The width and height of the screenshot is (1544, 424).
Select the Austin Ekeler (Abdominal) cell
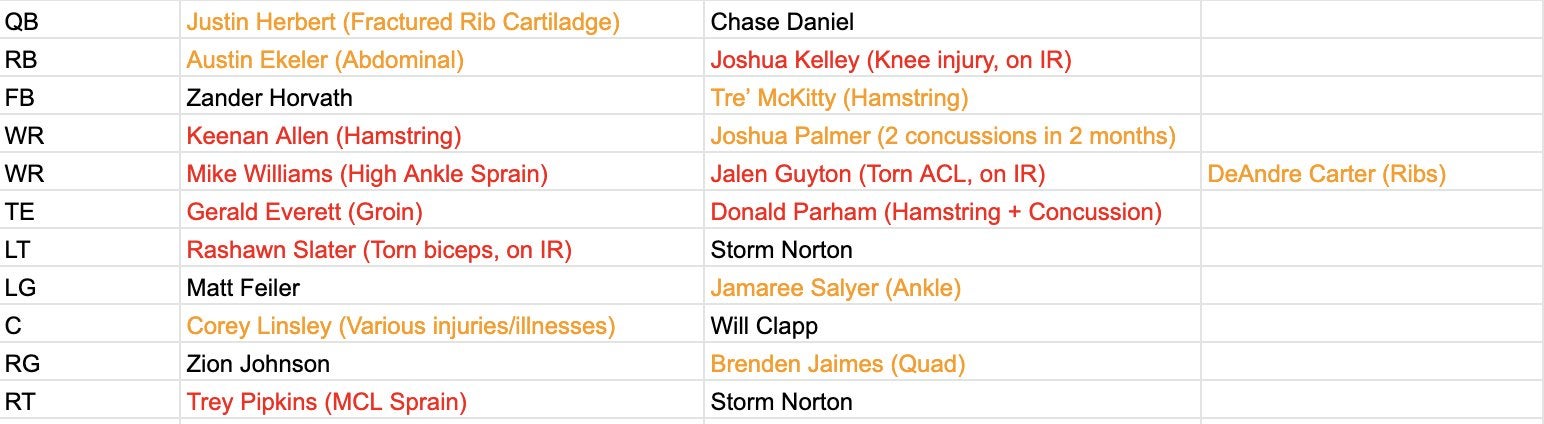(x=325, y=60)
